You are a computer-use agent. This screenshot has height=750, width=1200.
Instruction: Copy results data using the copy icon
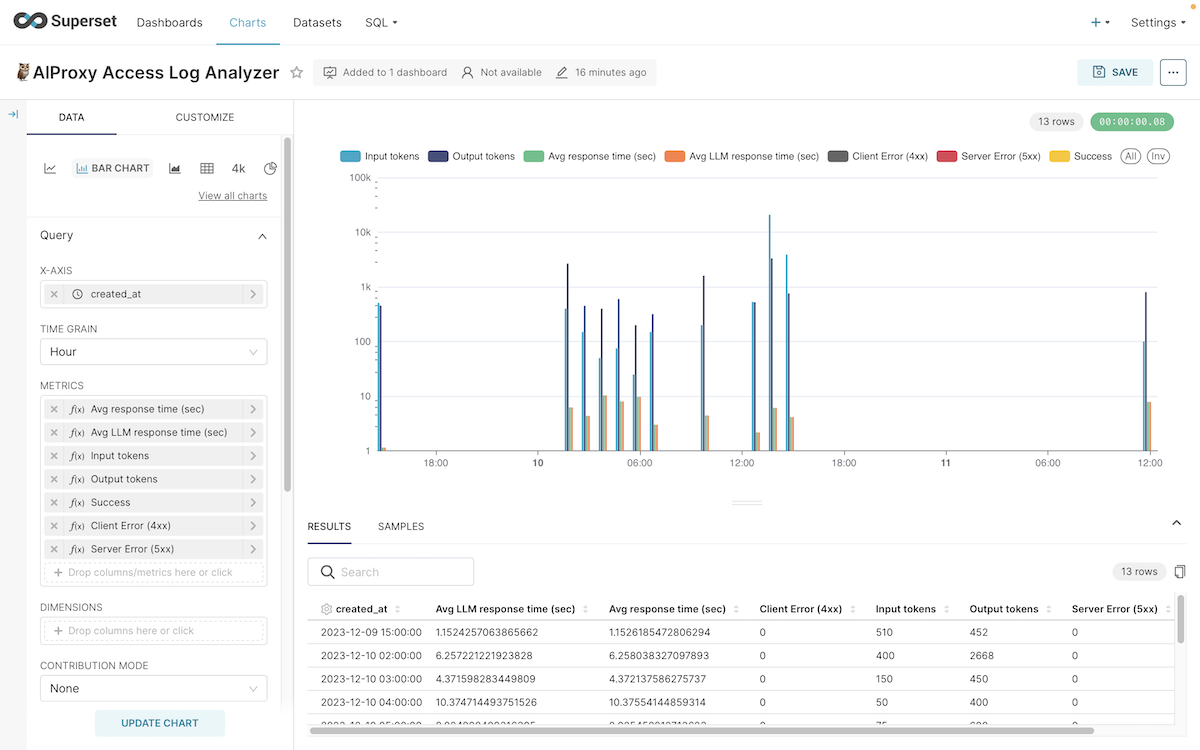click(1180, 570)
